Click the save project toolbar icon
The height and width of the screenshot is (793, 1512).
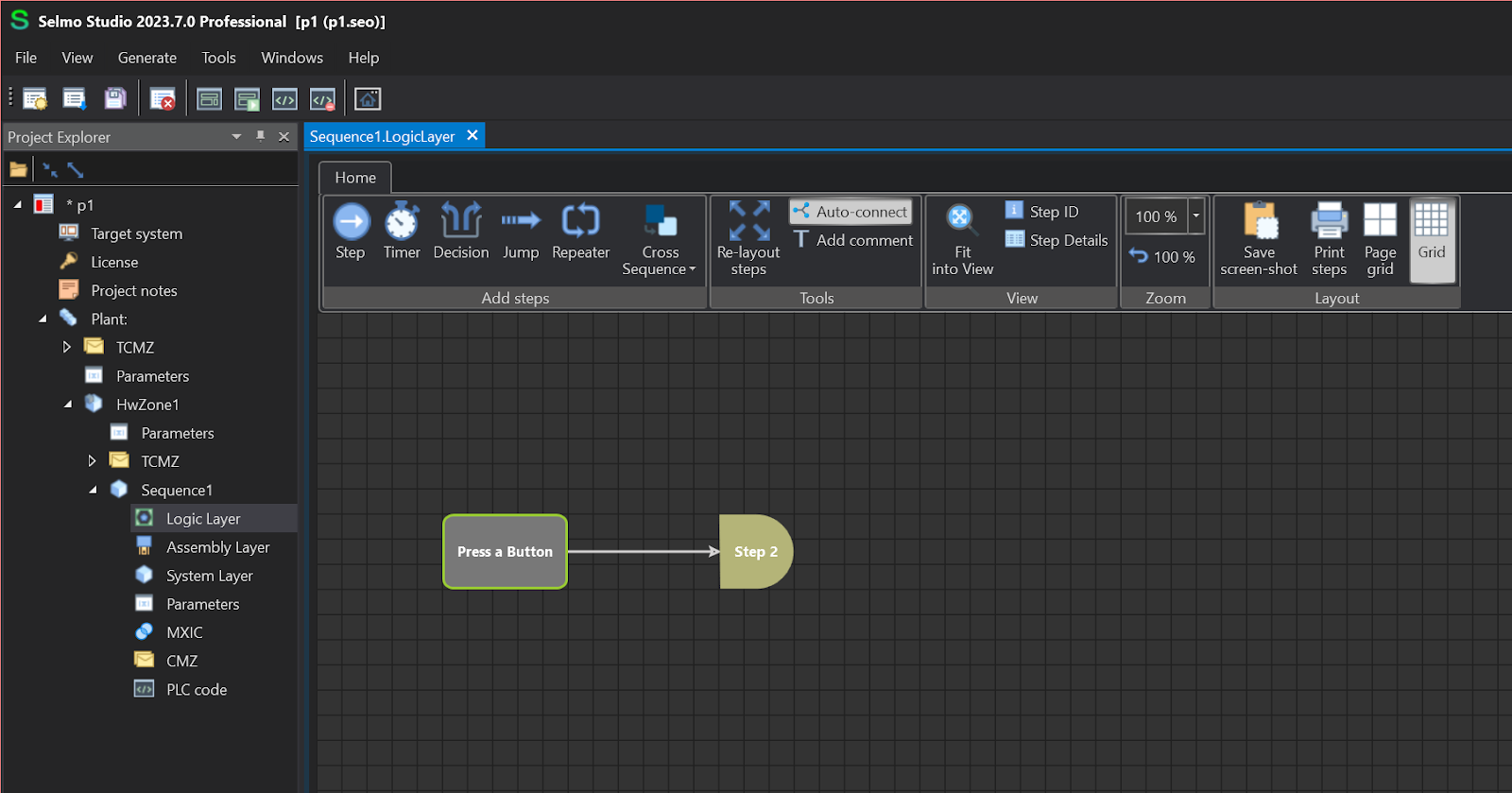[x=115, y=98]
